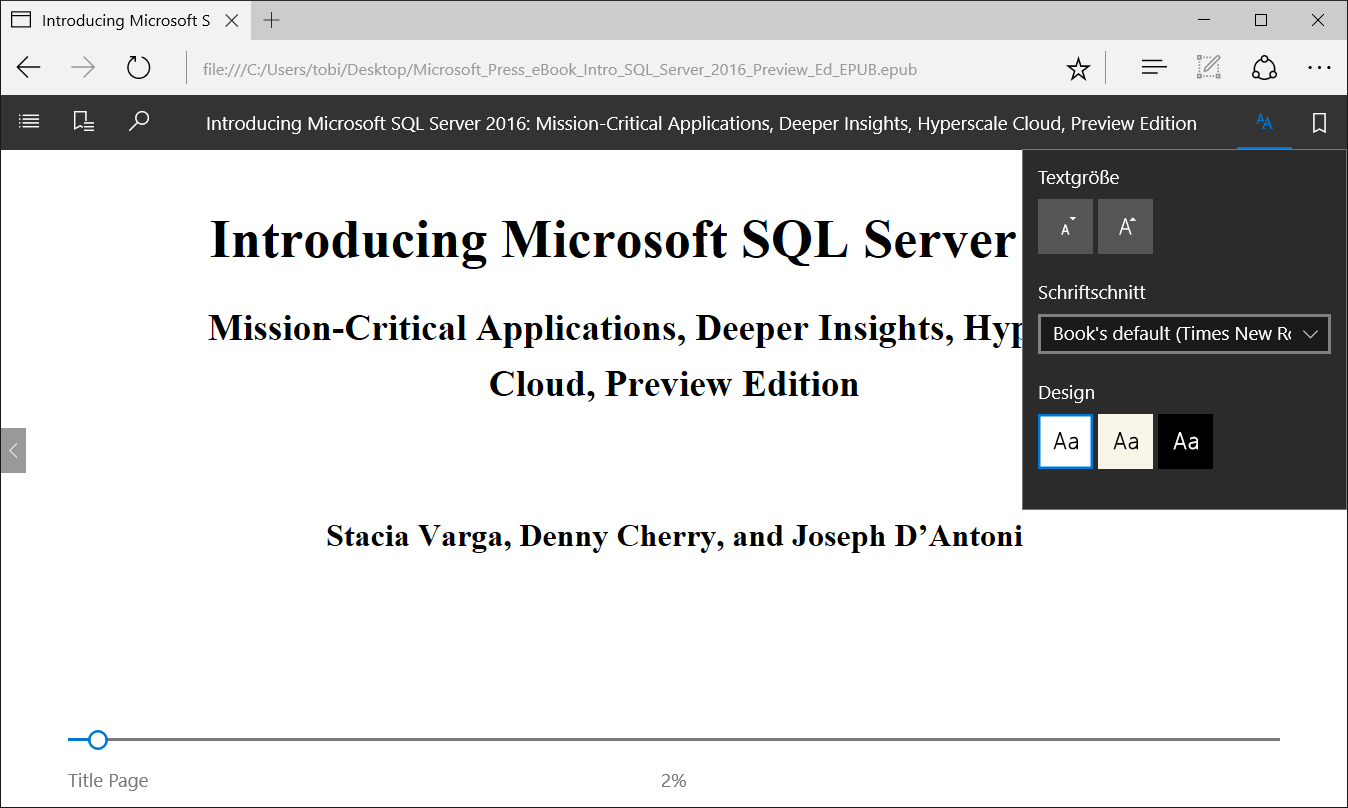The width and height of the screenshot is (1348, 808).
Task: Refresh the page with the reload icon
Action: click(x=138, y=68)
